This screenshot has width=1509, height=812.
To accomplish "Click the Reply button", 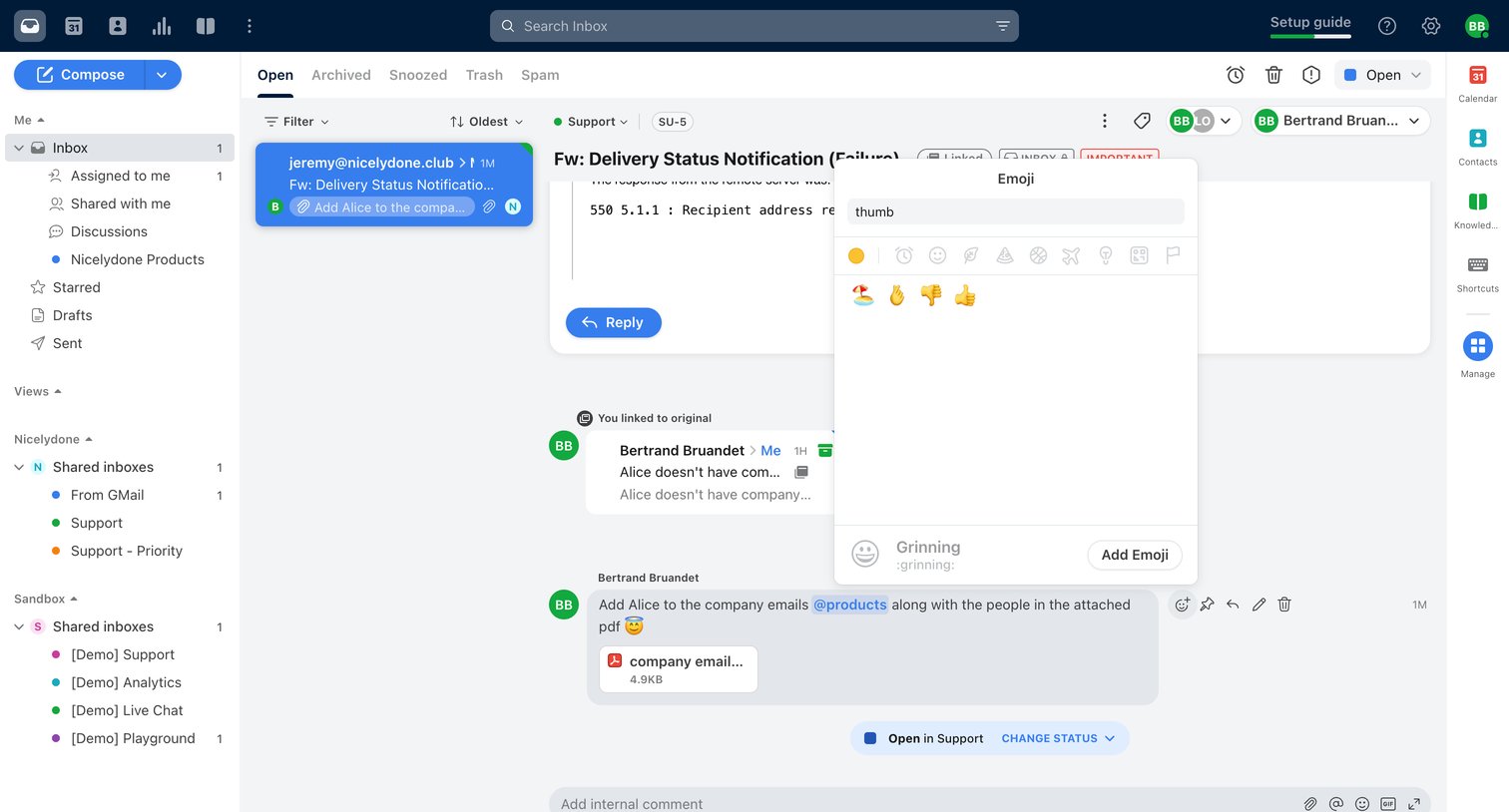I will tap(614, 322).
